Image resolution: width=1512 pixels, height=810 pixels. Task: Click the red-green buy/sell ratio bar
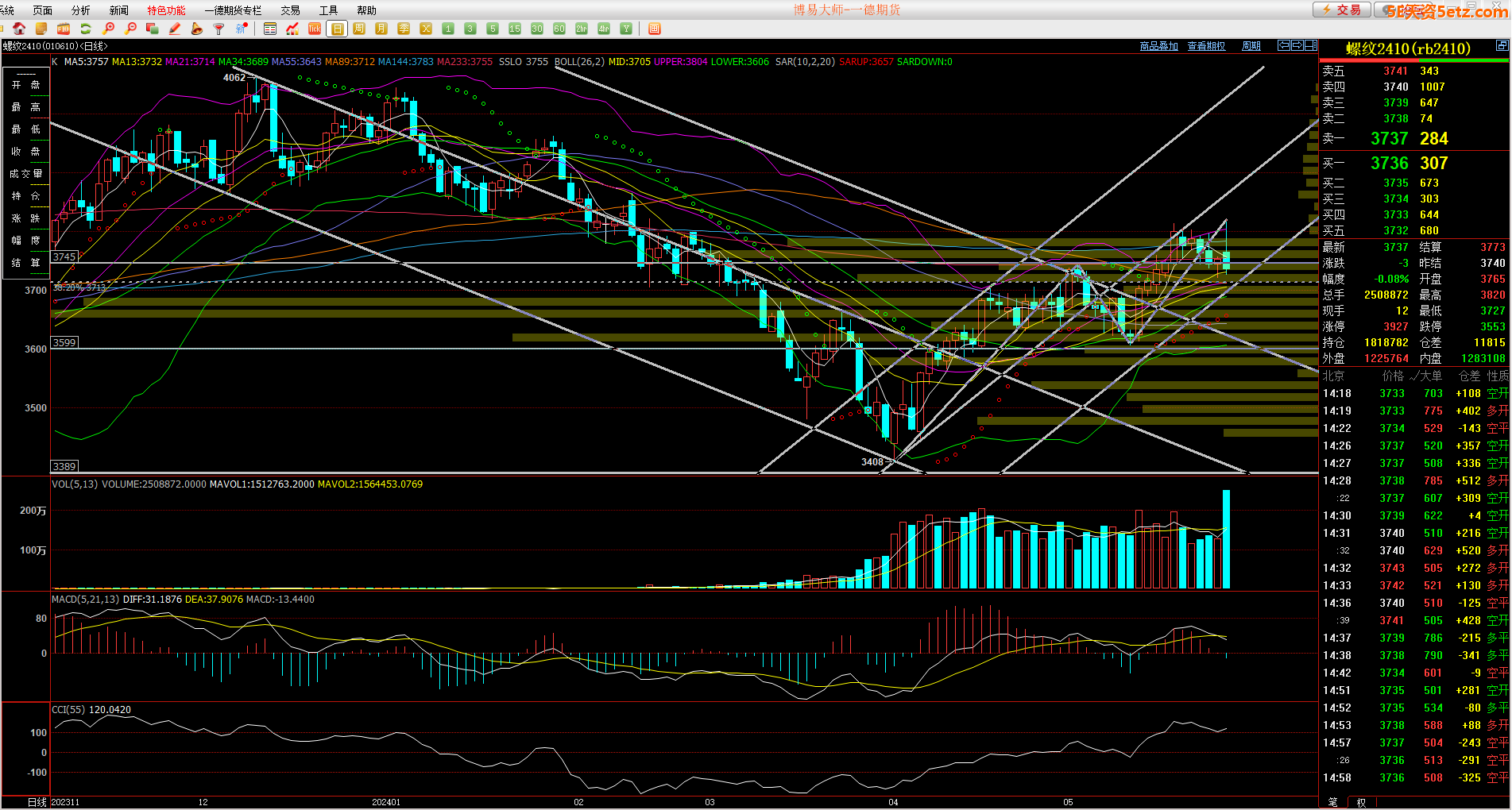coord(1414,60)
